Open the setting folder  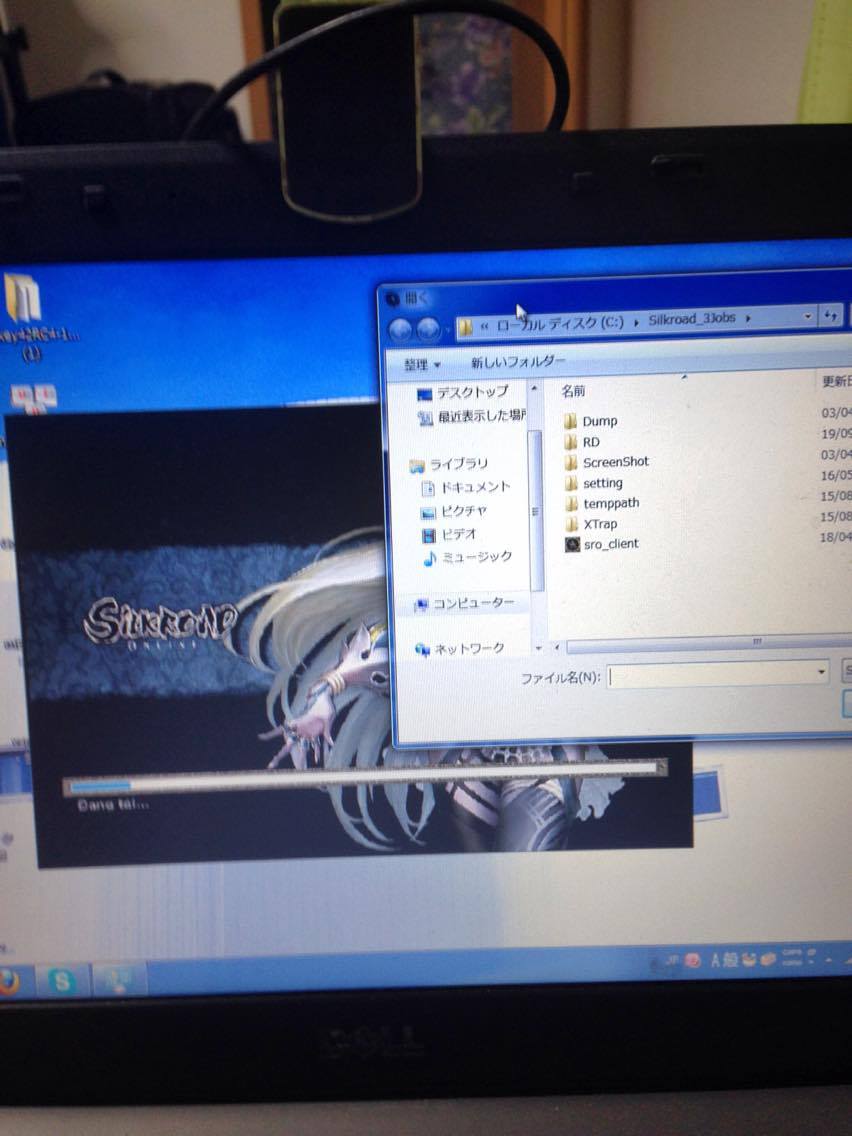594,483
